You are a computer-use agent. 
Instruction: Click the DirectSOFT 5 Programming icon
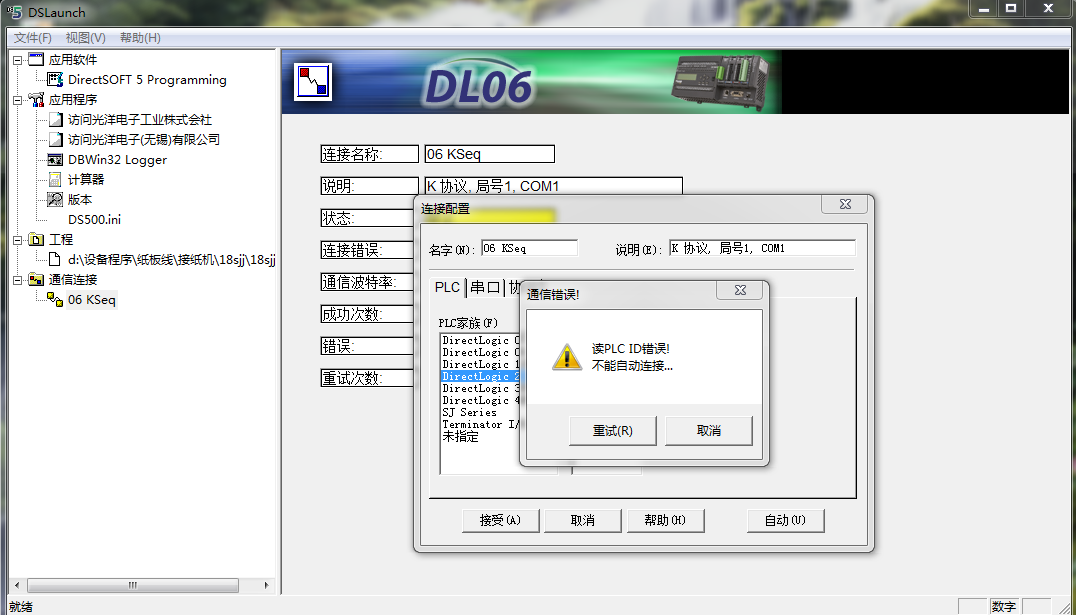click(55, 80)
